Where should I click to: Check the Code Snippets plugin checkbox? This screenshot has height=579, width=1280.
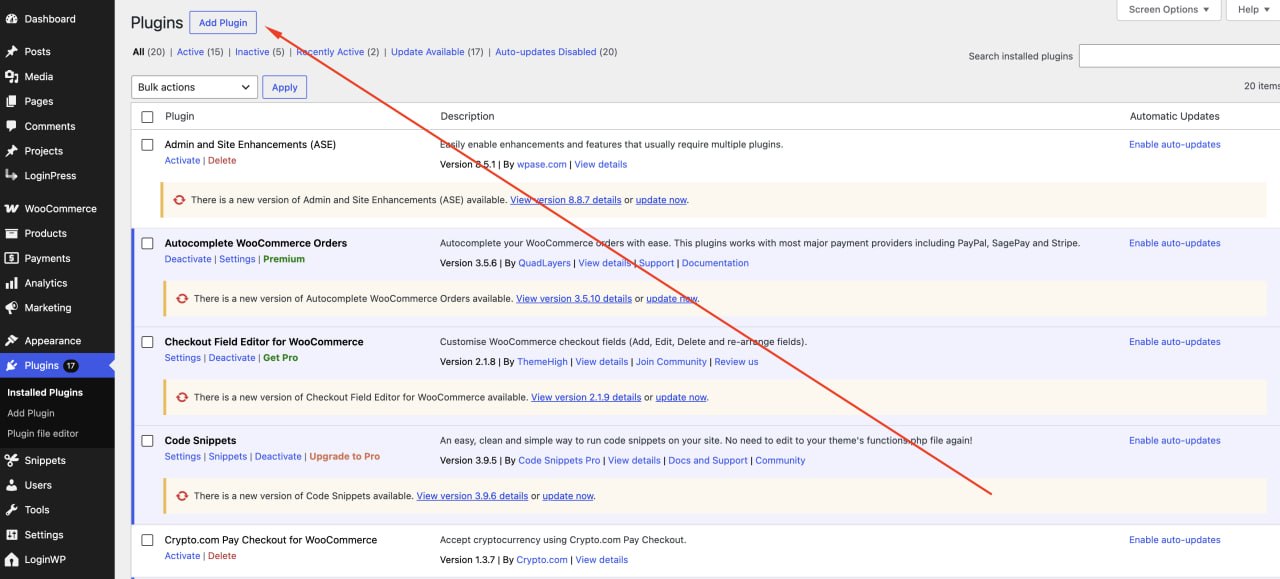147,441
